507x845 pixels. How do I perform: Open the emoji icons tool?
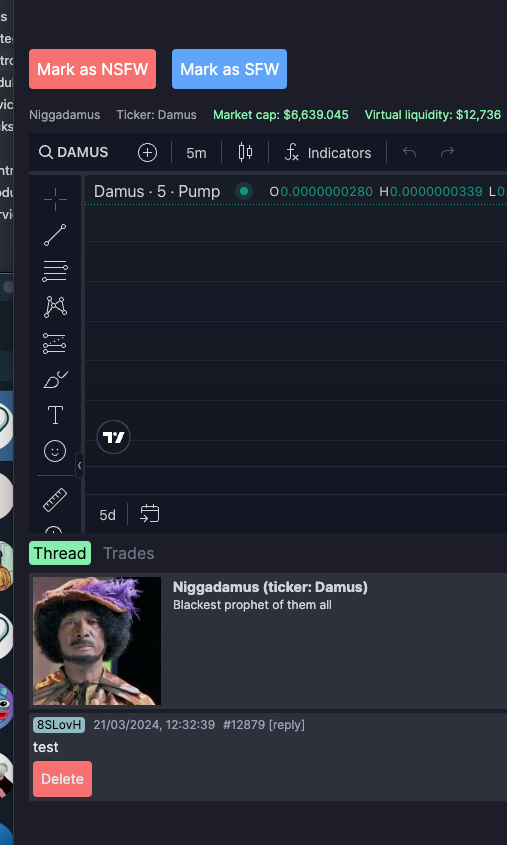(55, 451)
